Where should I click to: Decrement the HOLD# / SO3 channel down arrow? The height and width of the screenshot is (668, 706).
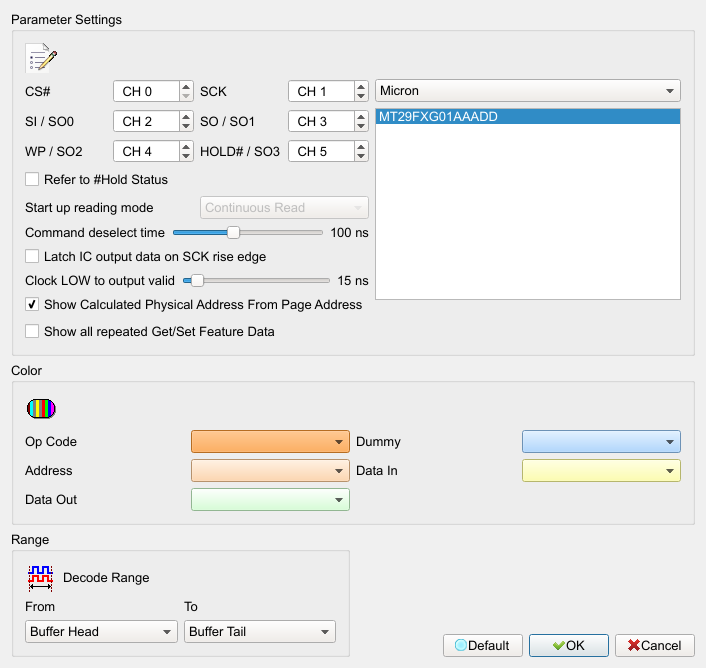361,157
